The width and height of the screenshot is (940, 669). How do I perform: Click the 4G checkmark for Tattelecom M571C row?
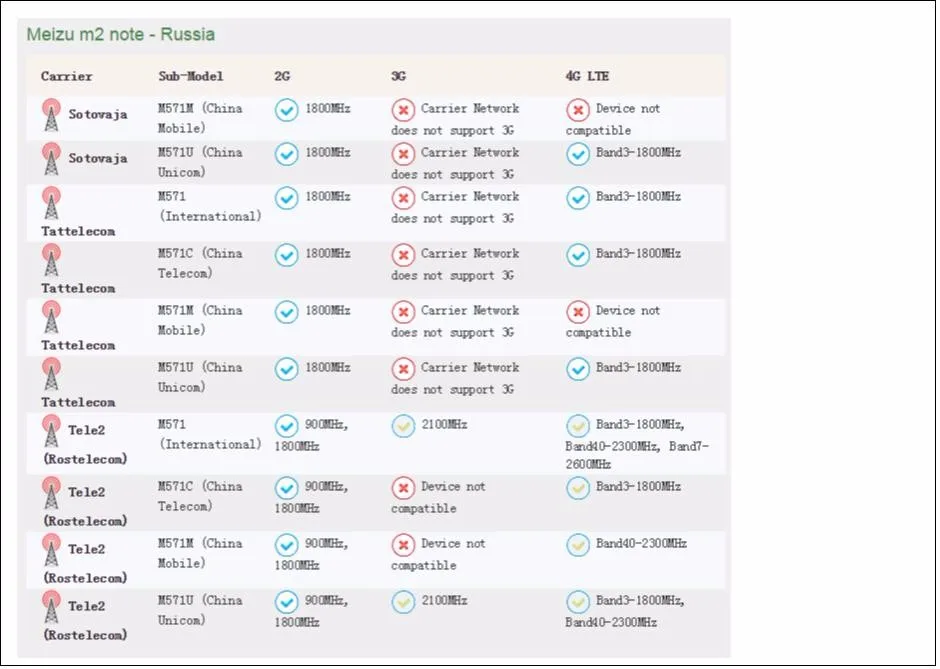(578, 255)
